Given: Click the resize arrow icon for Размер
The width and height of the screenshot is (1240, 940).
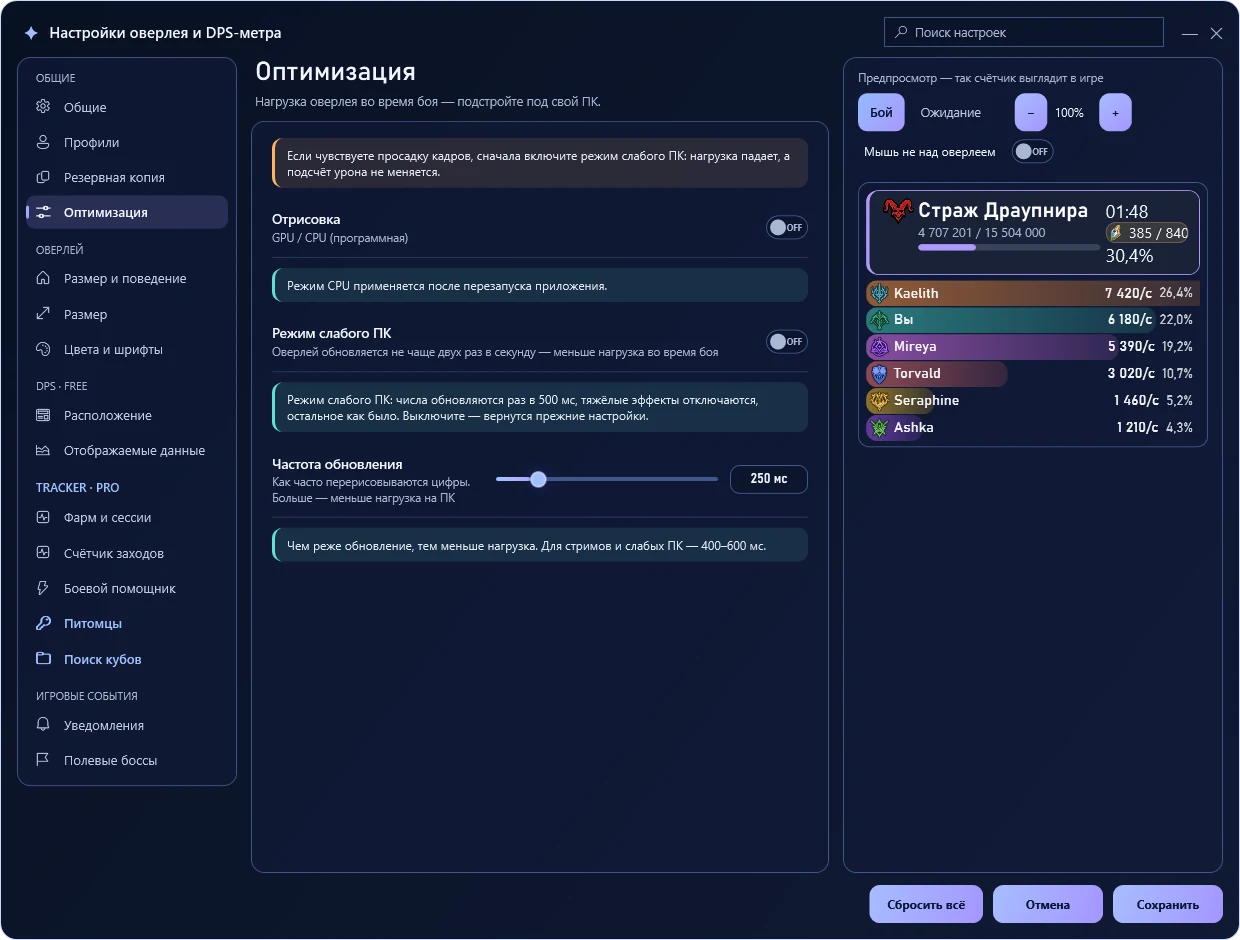Looking at the screenshot, I should [x=43, y=314].
